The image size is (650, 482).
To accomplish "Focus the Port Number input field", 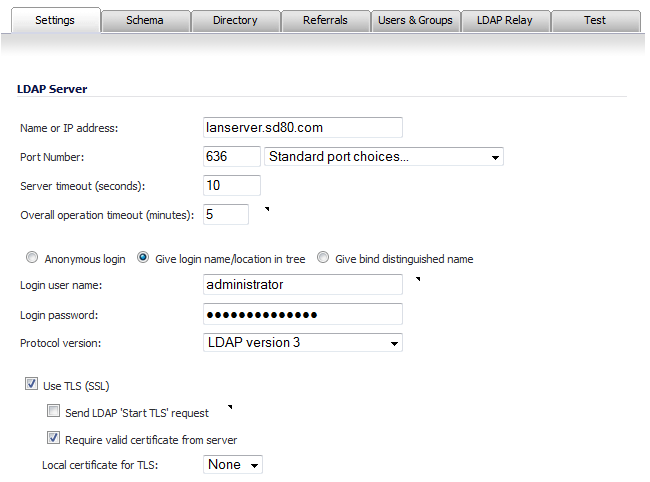I will click(232, 157).
